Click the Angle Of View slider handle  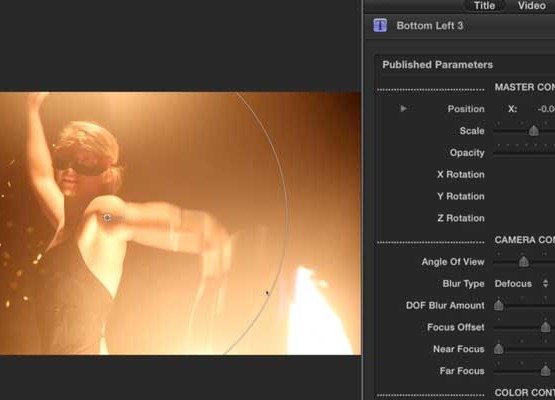[x=523, y=262]
